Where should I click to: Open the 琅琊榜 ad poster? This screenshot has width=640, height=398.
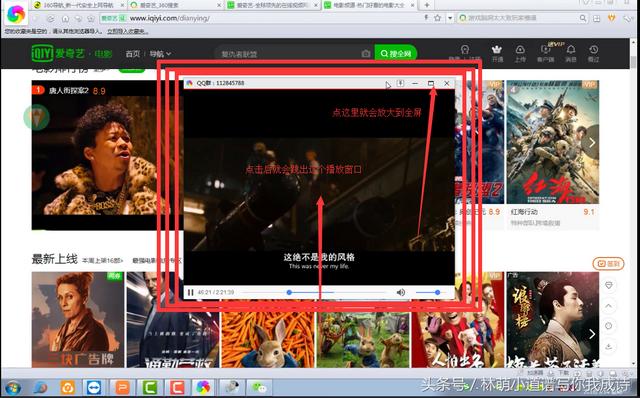pyautogui.click(x=553, y=320)
